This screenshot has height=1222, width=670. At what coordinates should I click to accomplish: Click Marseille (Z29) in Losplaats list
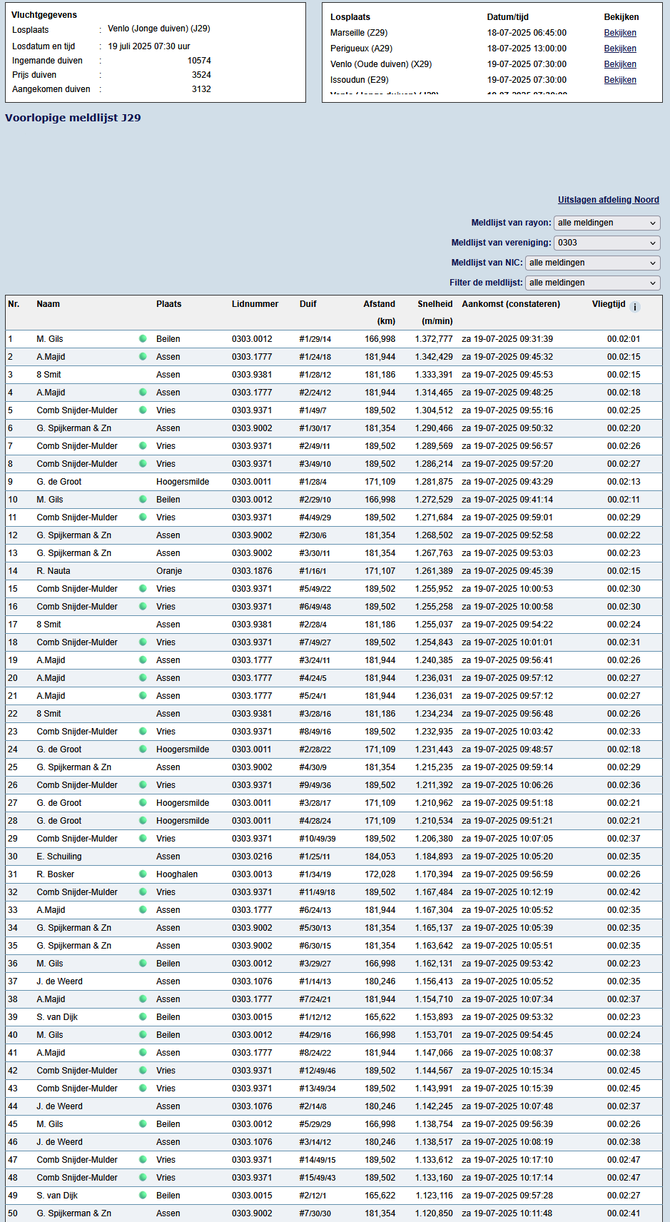(359, 32)
